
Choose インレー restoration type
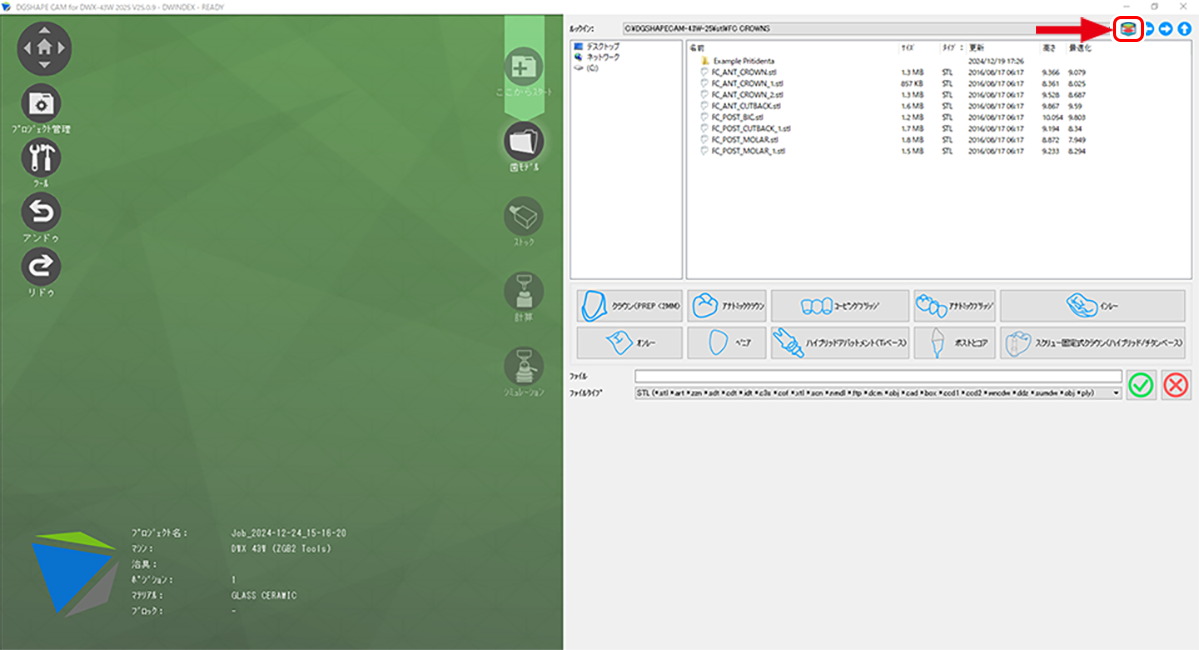coord(1093,306)
